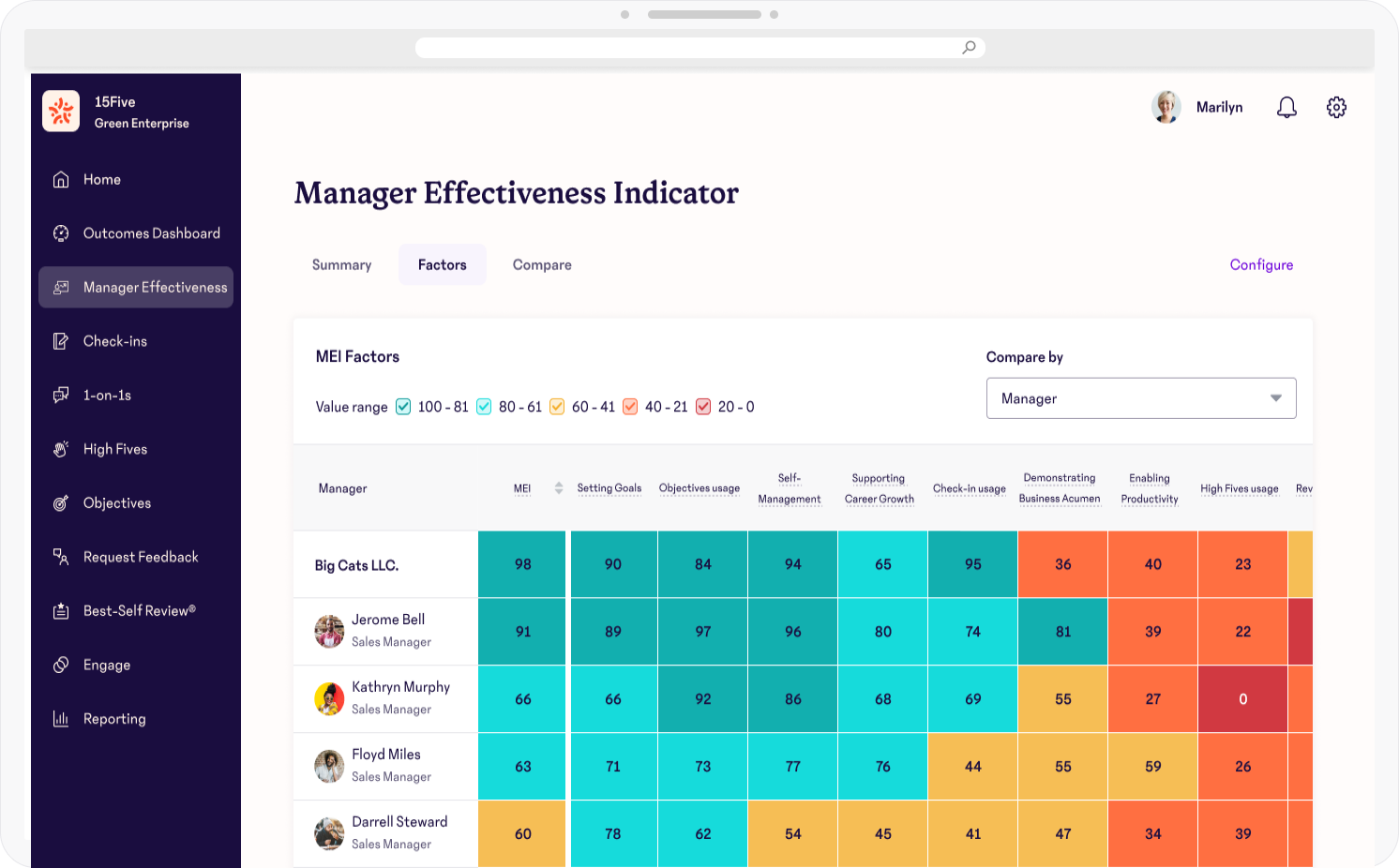Click the 15Five logo icon
Screen dimensions: 1399x868
61,112
